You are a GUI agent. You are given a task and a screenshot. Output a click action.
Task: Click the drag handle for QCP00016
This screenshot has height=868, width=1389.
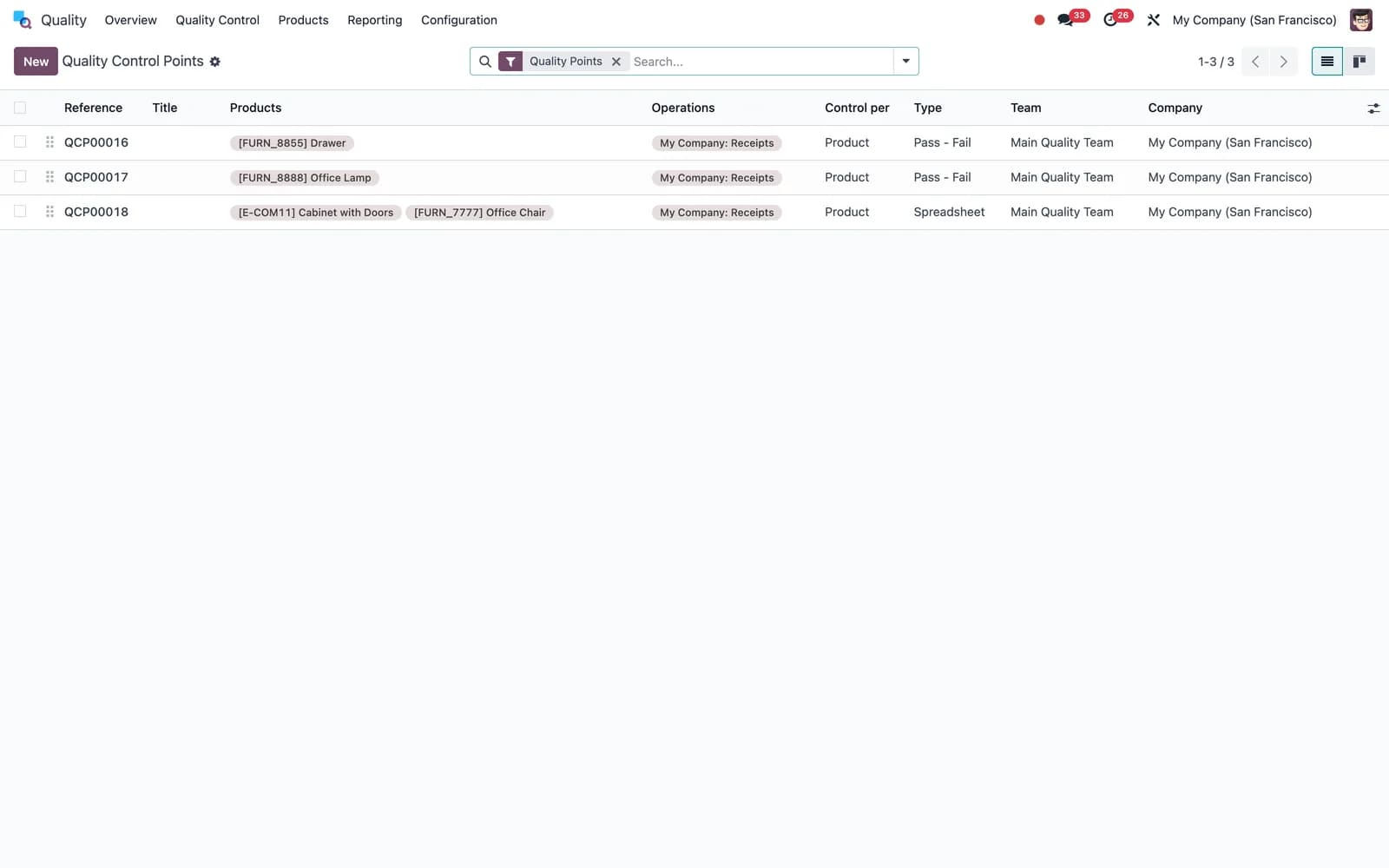click(49, 142)
